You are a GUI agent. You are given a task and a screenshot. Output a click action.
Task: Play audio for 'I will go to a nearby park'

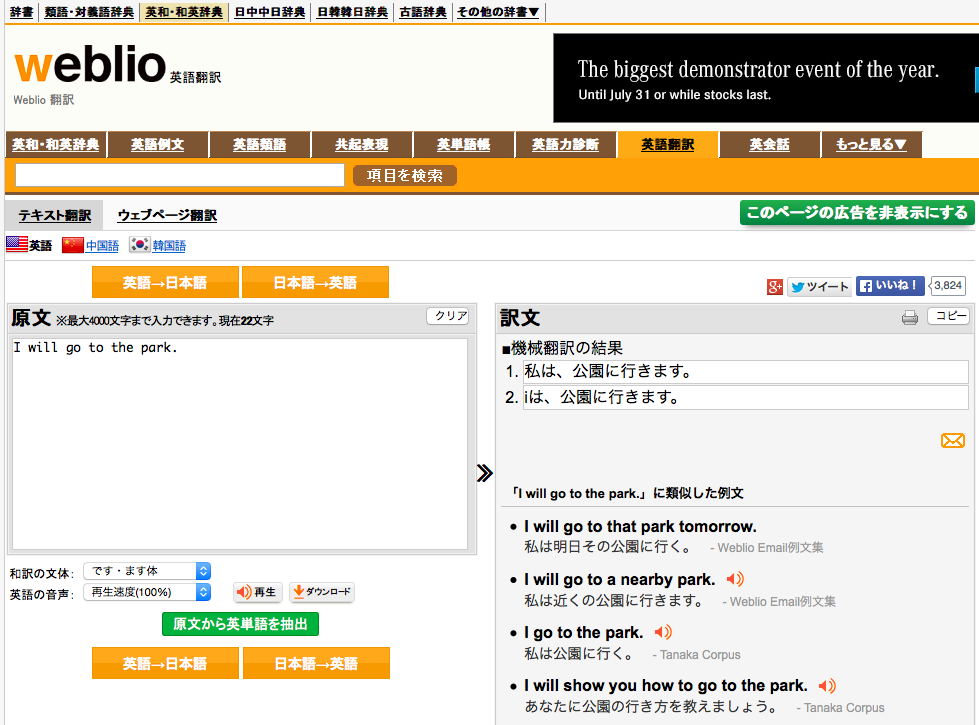(x=735, y=579)
